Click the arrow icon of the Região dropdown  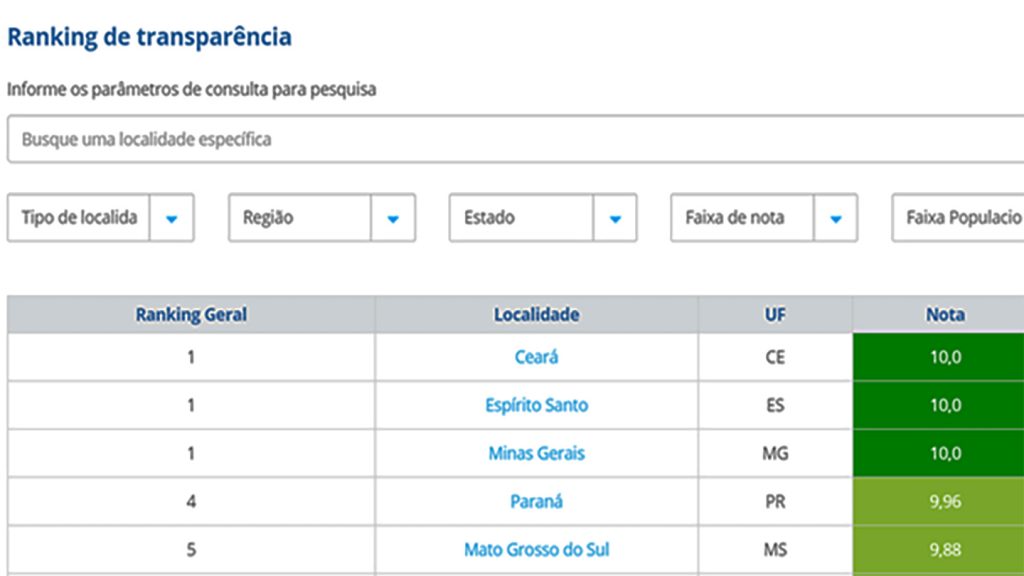(x=393, y=218)
